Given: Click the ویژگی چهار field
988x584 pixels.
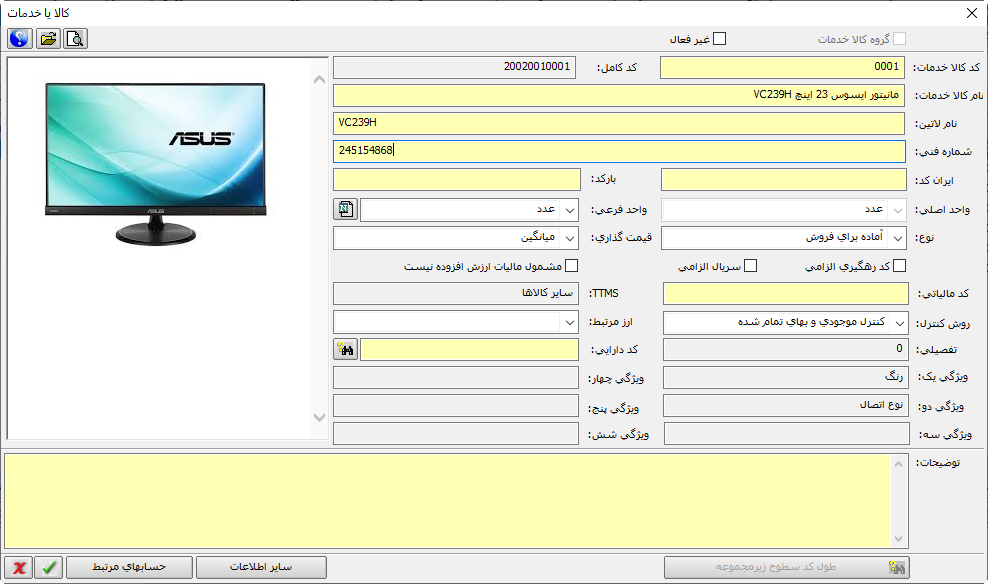Looking at the screenshot, I should coord(456,378).
